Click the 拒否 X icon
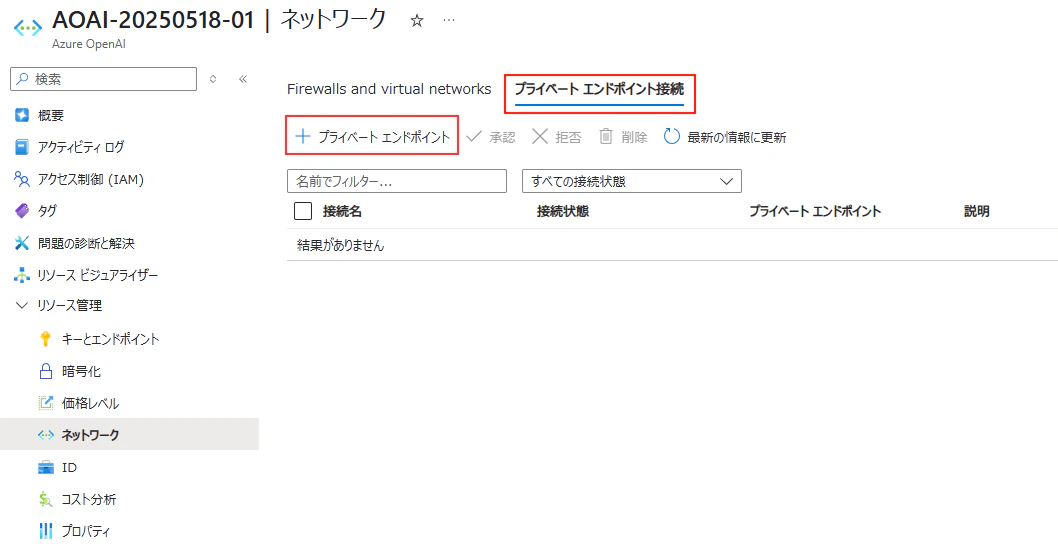This screenshot has height=547, width=1058. pyautogui.click(x=540, y=137)
